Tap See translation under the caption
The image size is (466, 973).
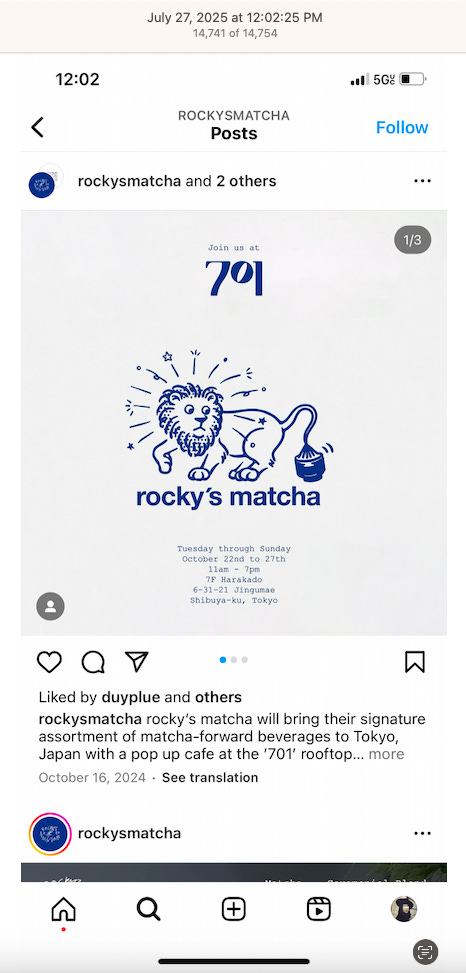pyautogui.click(x=210, y=778)
